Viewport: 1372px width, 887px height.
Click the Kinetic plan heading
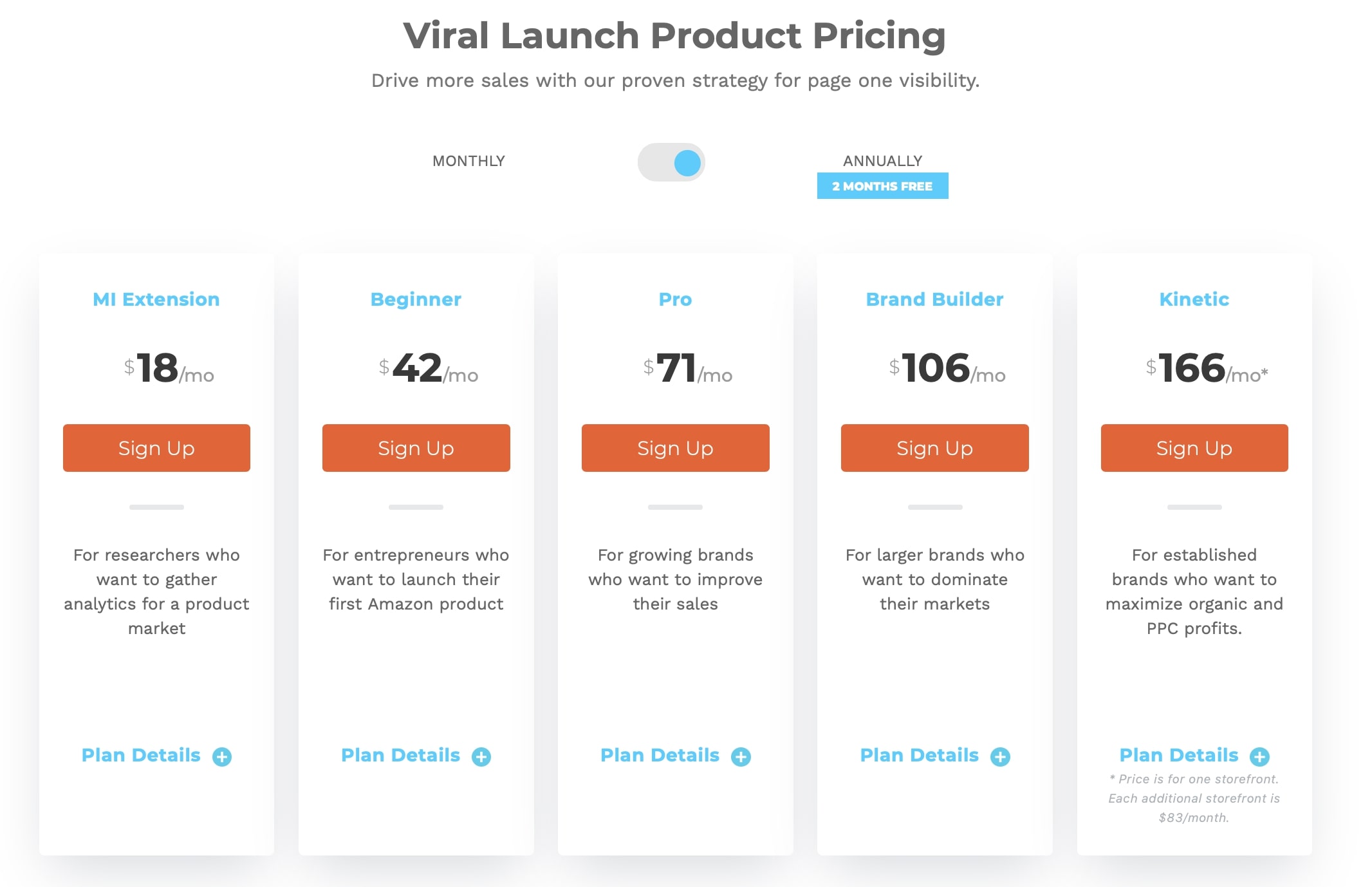(x=1194, y=299)
